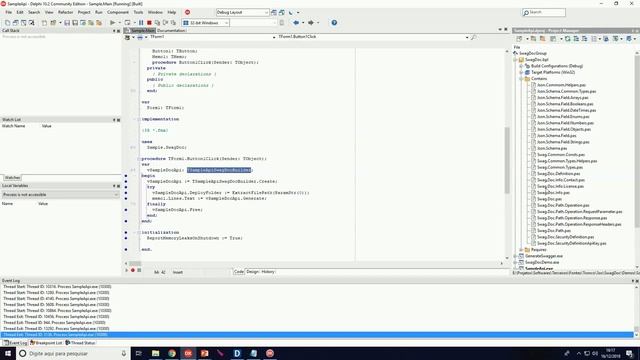Open the Component menu
Image resolution: width=640 pixels, height=360 pixels.
[118, 12]
